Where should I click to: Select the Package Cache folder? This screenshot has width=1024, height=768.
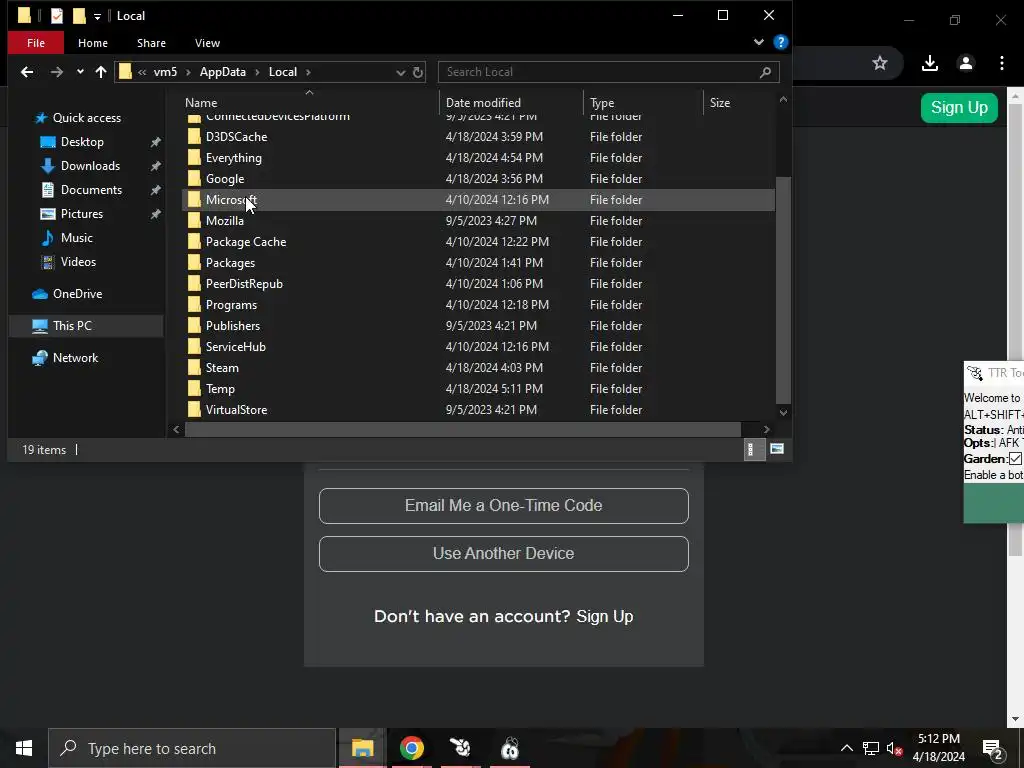(246, 242)
